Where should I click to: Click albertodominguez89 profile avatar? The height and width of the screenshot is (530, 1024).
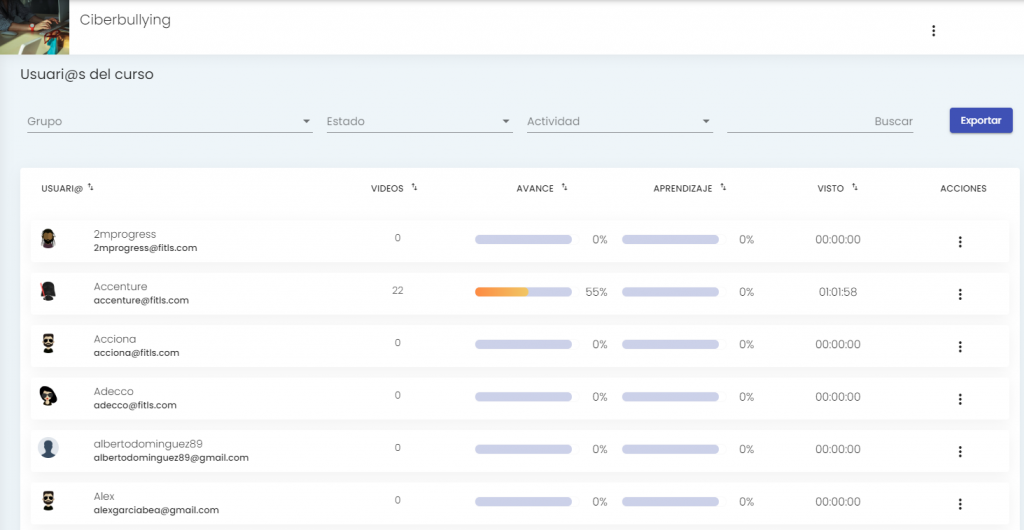[x=48, y=448]
